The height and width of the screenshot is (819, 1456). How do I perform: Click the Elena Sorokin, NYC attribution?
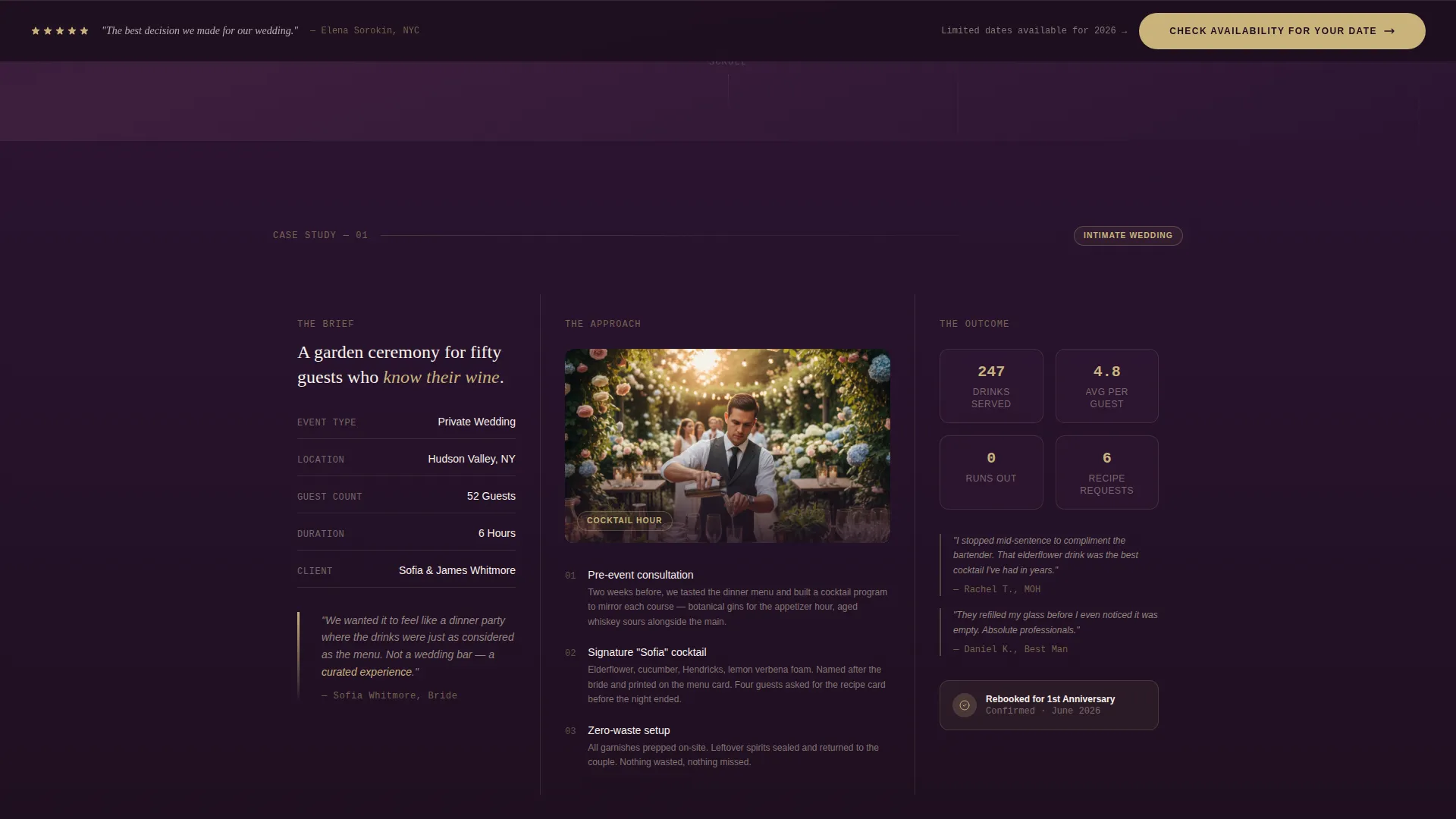tap(365, 31)
